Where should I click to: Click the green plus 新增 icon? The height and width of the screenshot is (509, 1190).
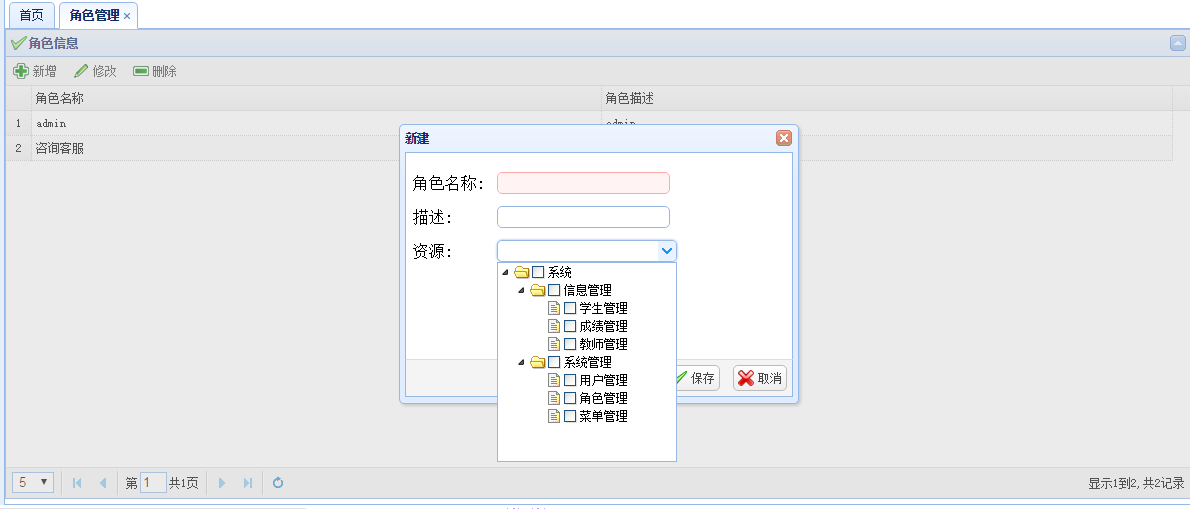point(21,71)
